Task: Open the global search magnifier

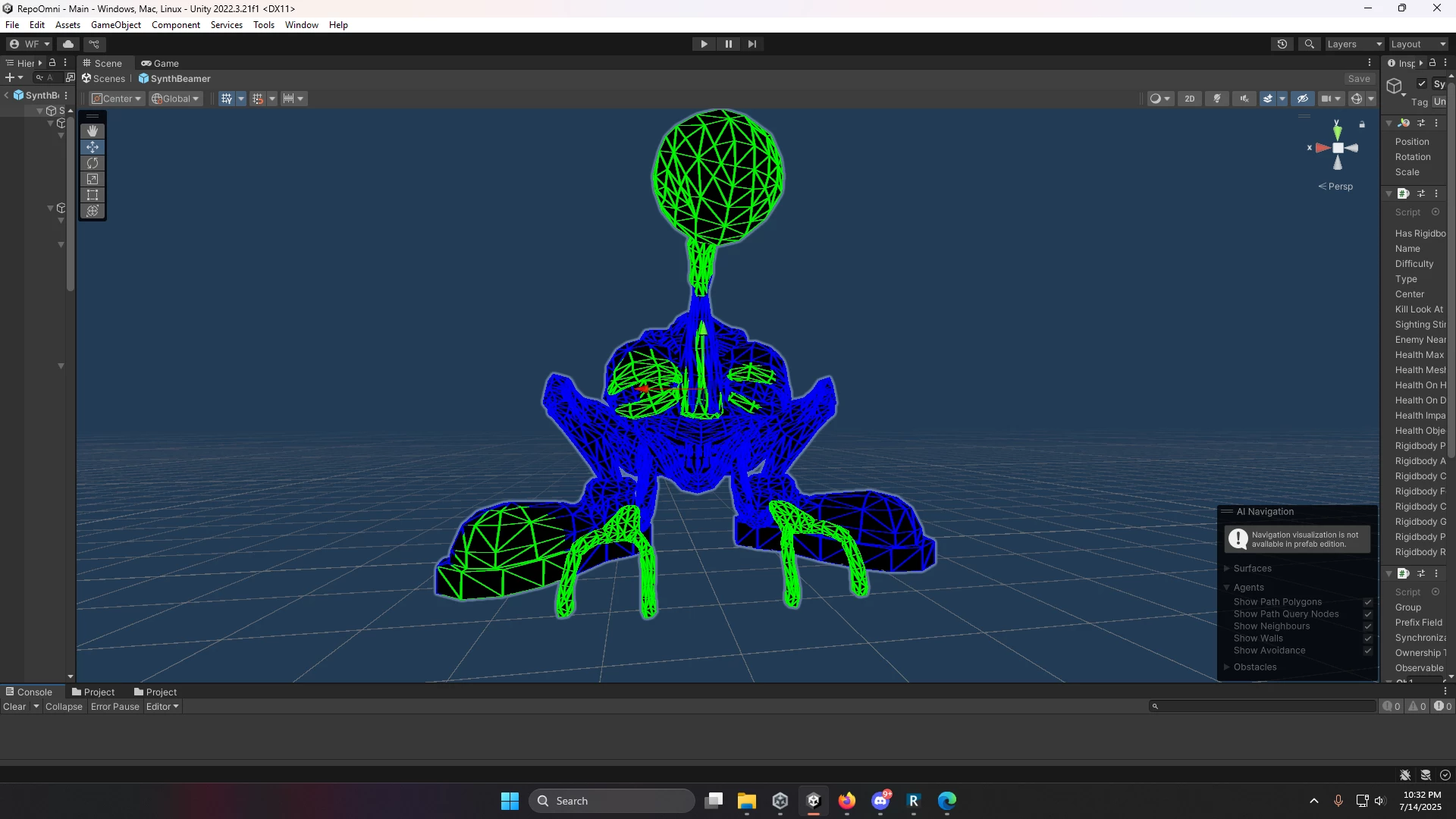Action: click(1310, 44)
